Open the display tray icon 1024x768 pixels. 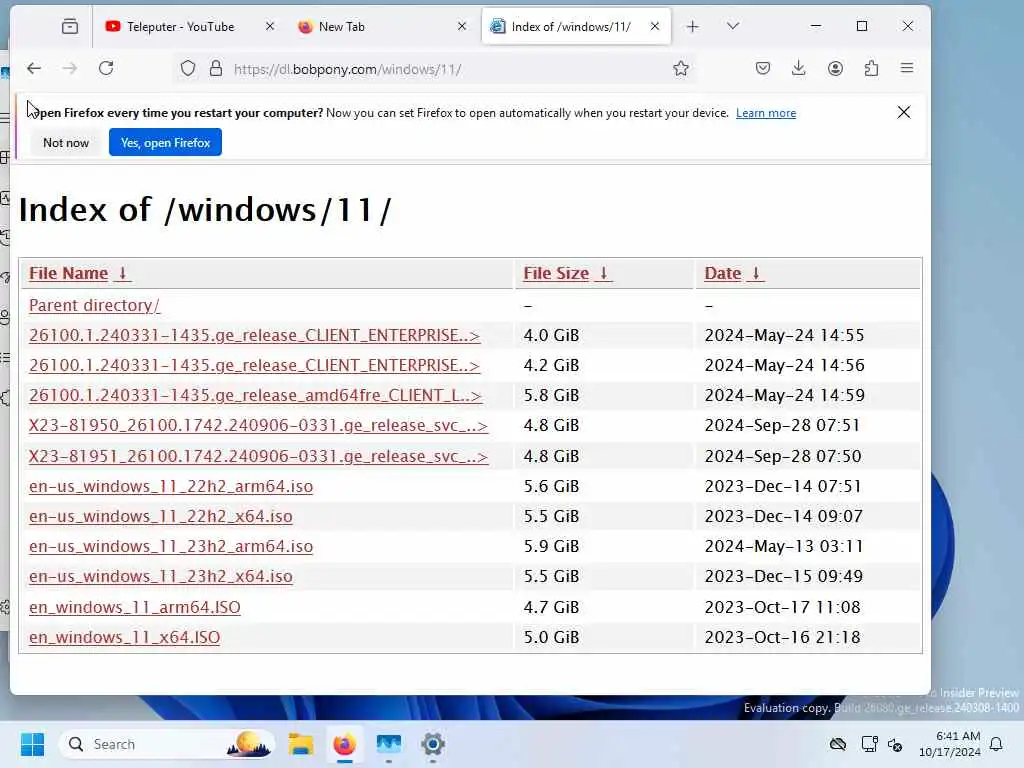[869, 744]
